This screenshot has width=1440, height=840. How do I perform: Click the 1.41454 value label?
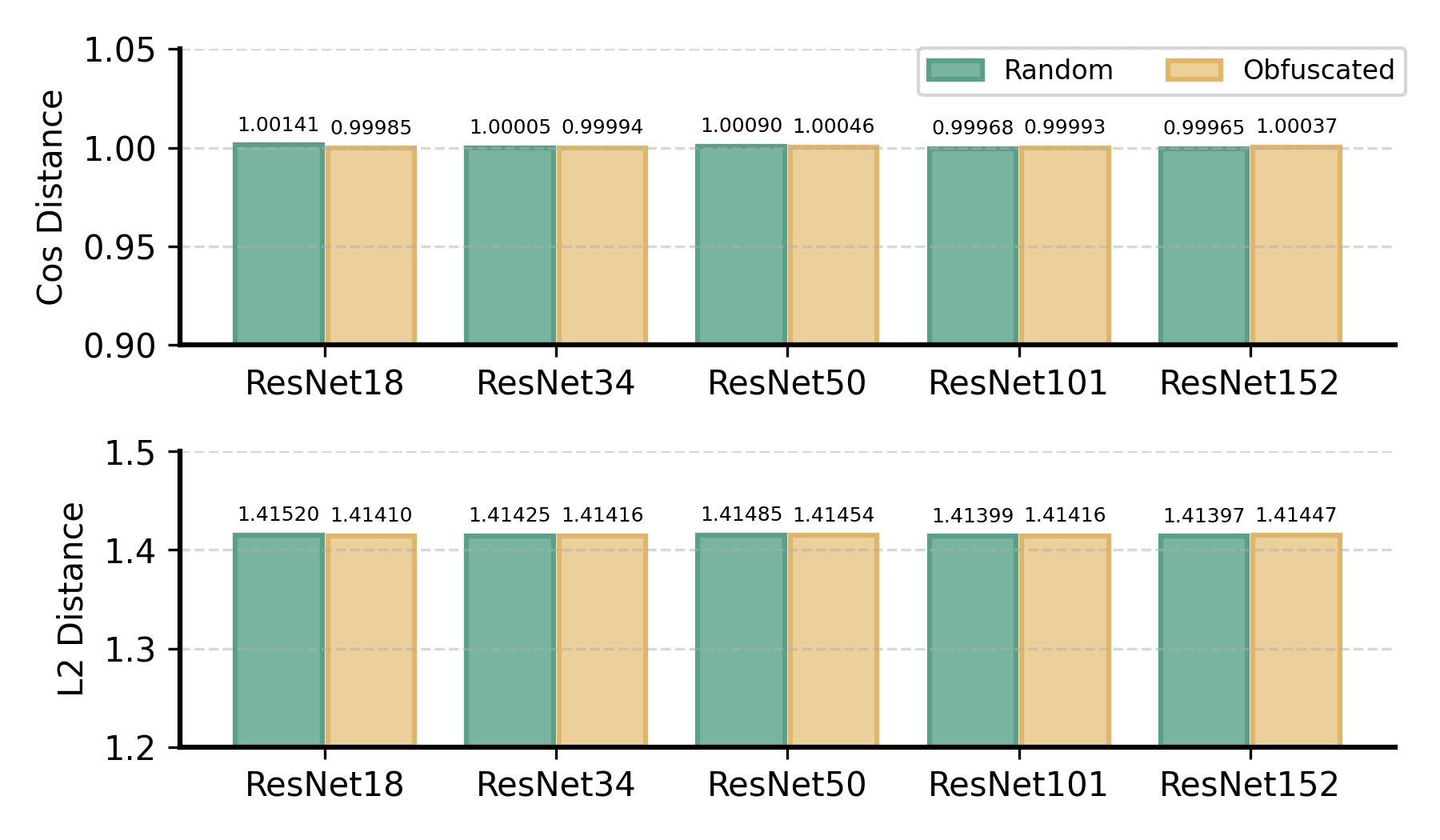coord(834,515)
